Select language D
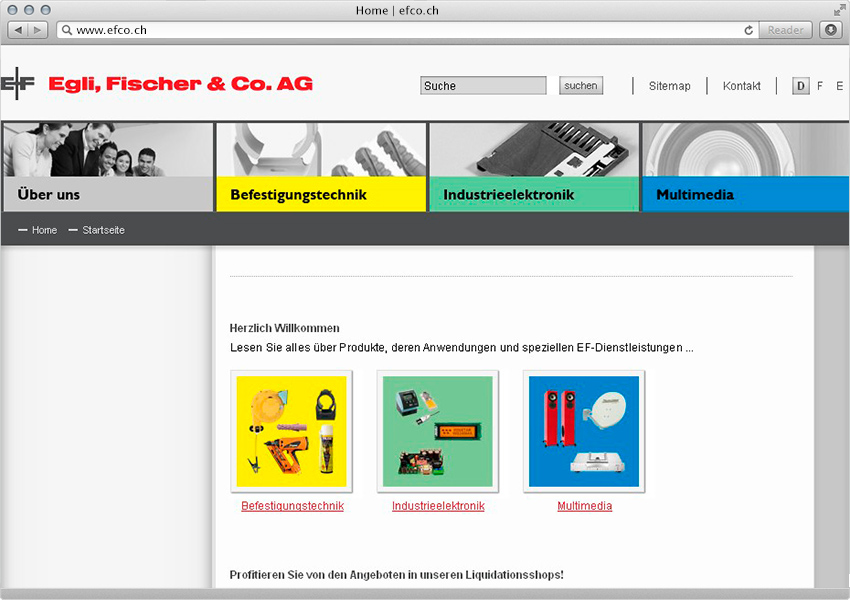Viewport: 850px width, 600px height. tap(801, 86)
